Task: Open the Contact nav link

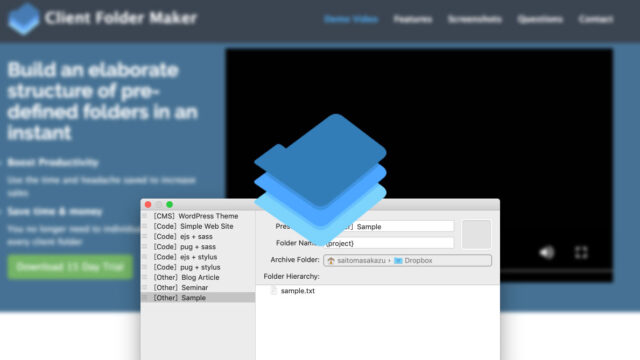Action: pos(596,19)
